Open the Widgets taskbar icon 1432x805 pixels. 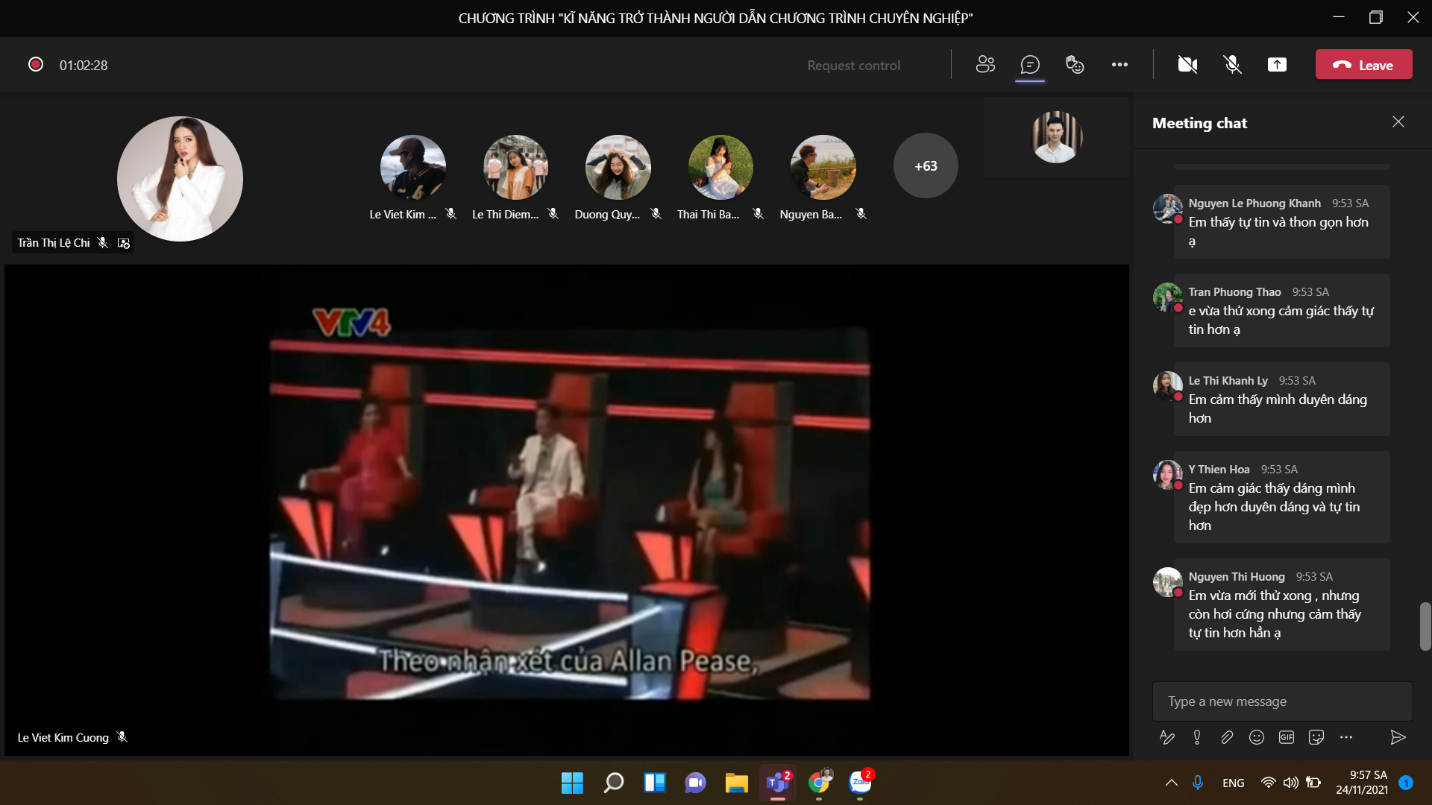pyautogui.click(x=654, y=782)
